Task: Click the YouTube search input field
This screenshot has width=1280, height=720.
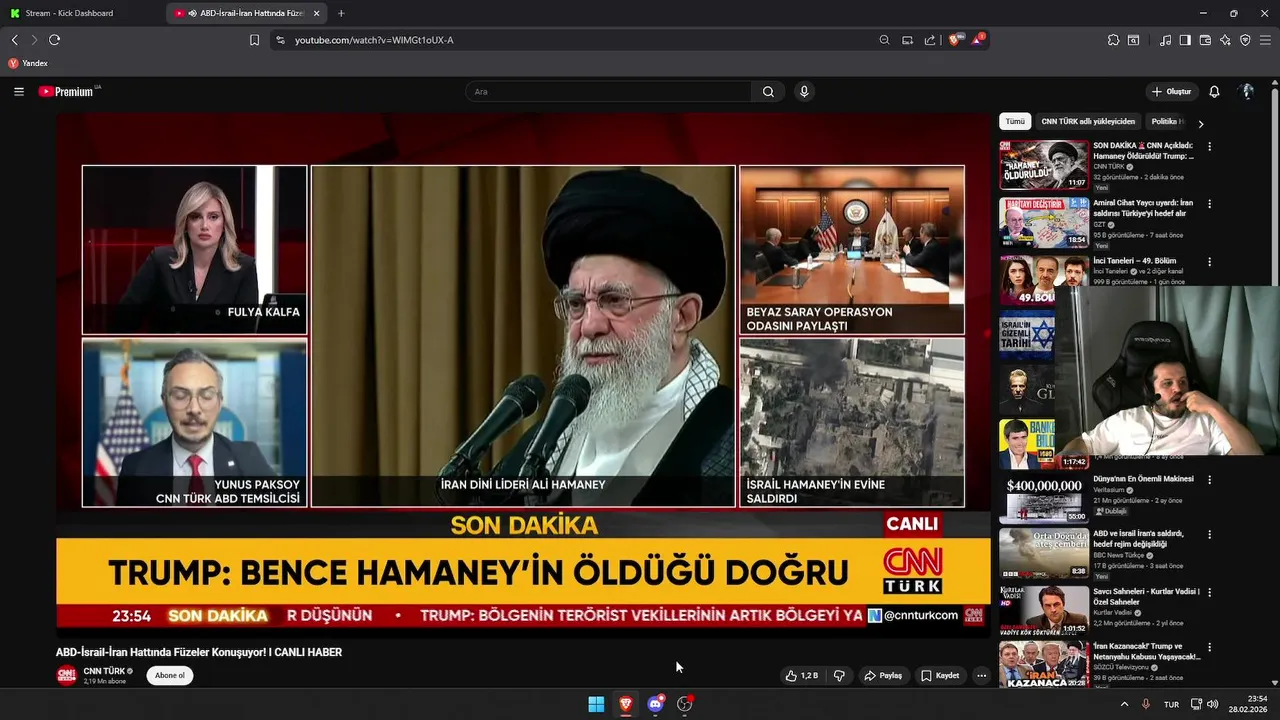Action: coord(608,92)
